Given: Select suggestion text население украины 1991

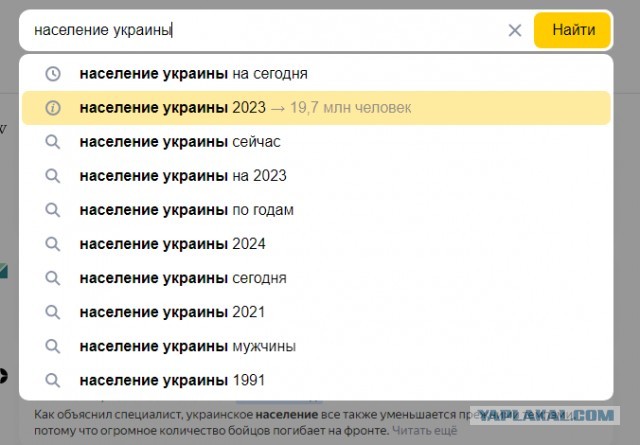Looking at the screenshot, I should tap(172, 380).
